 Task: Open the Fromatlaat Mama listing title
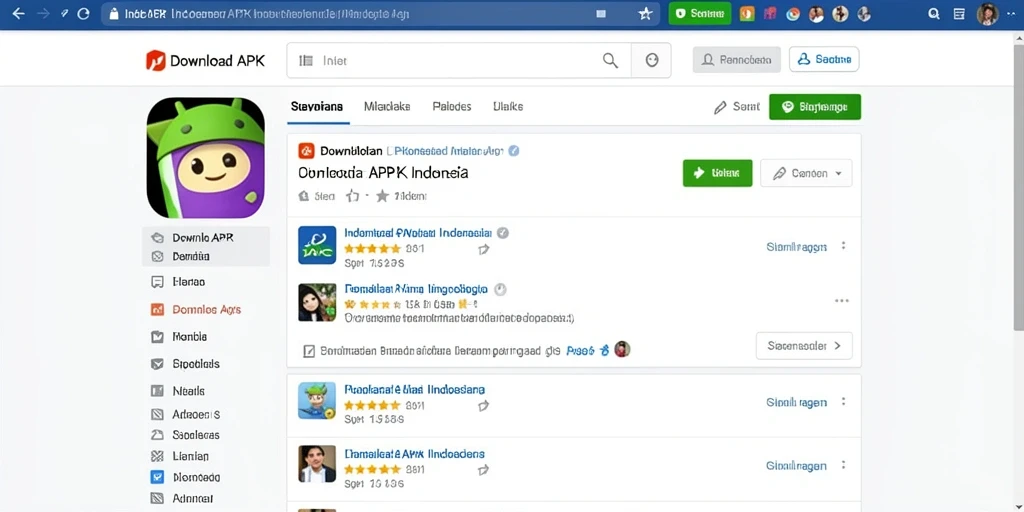(x=415, y=289)
